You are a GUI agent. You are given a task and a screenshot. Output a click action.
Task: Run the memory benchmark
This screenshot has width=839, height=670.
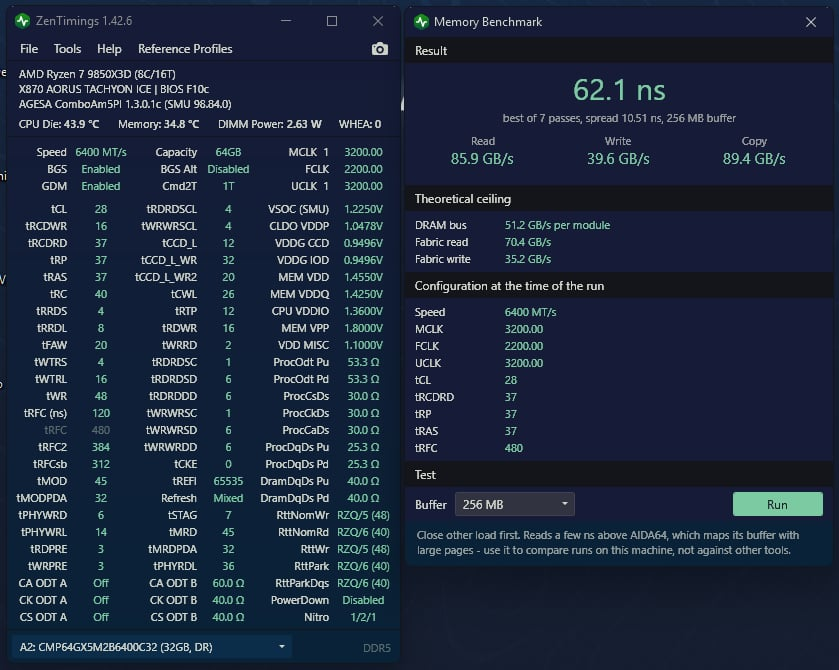pyautogui.click(x=777, y=504)
